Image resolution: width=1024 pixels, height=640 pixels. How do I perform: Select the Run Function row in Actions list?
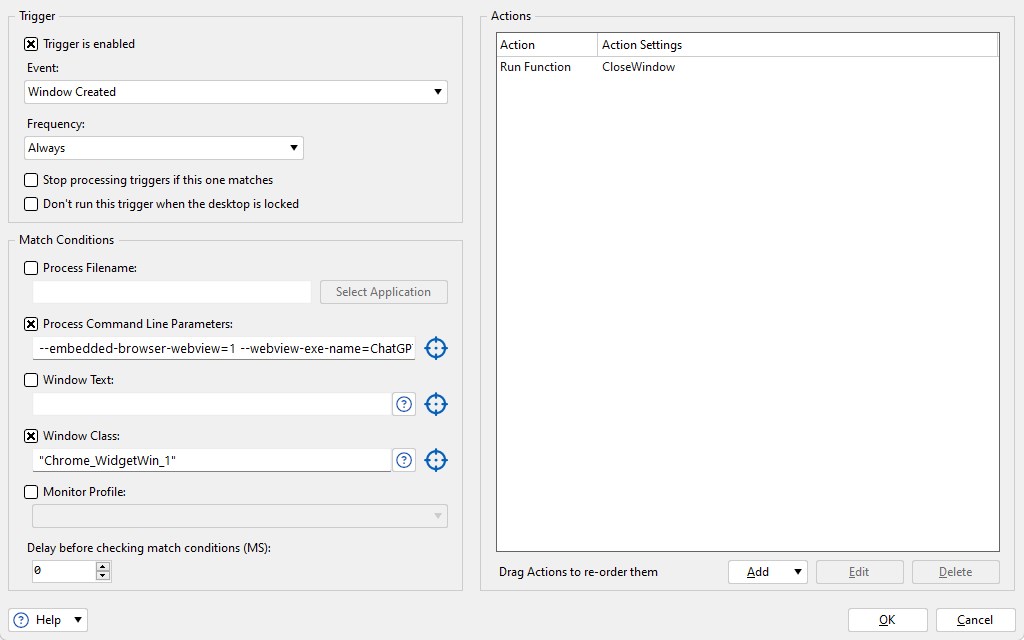tap(748, 67)
